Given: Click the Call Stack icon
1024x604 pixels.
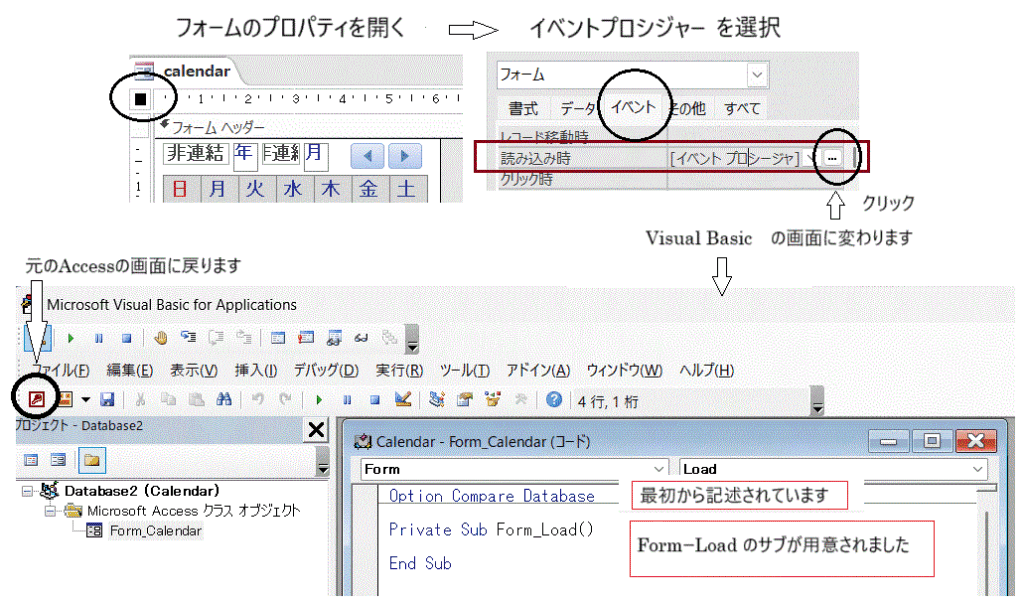Looking at the screenshot, I should click(x=390, y=338).
